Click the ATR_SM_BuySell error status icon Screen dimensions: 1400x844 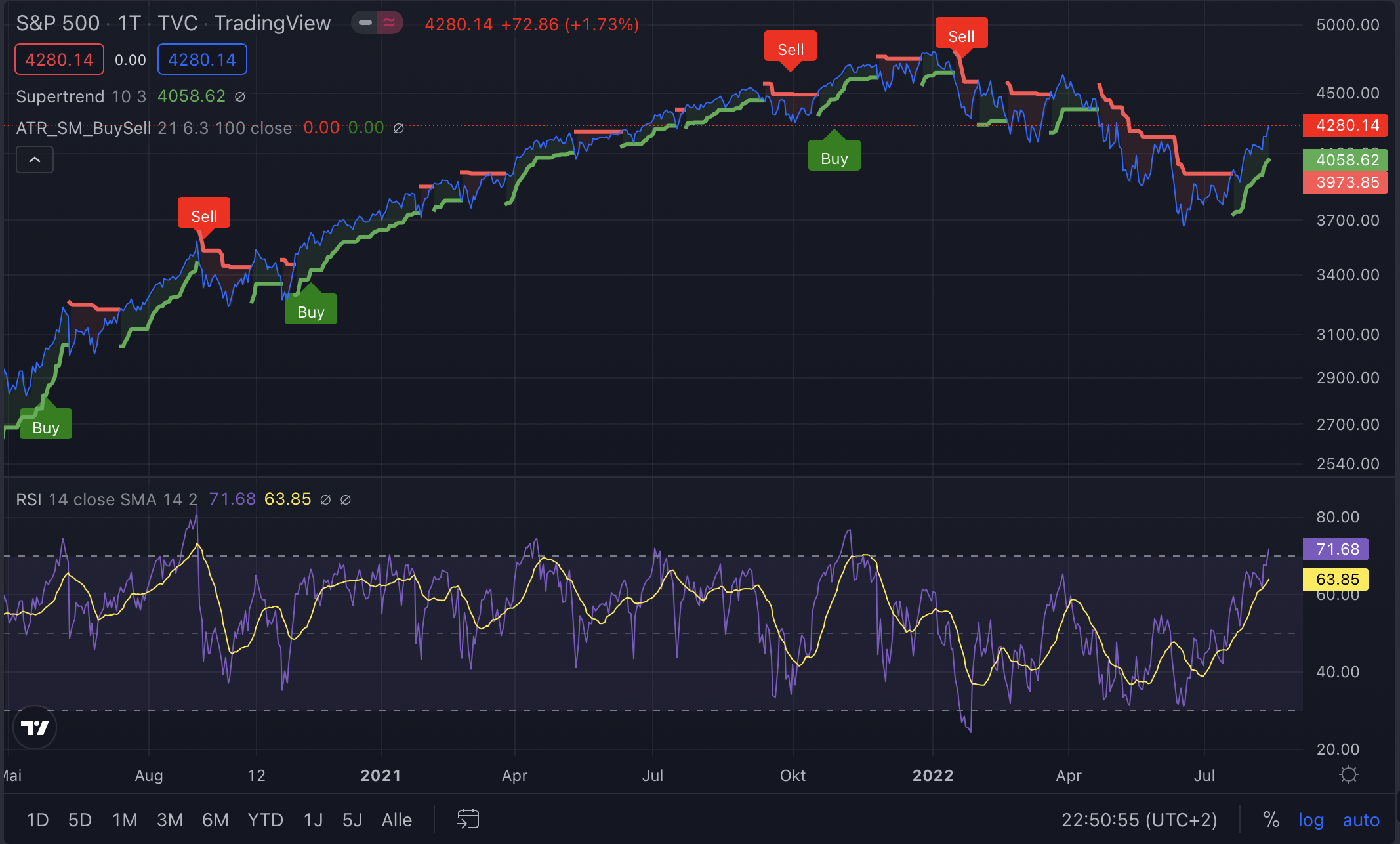pyautogui.click(x=399, y=128)
